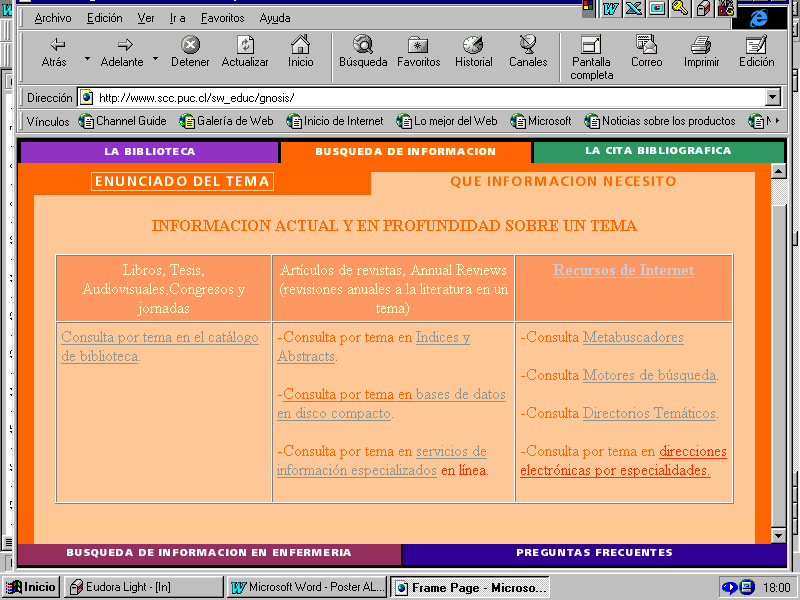Screen dimensions: 800x600
Task: Go home with the Inicio icon
Action: tap(300, 45)
